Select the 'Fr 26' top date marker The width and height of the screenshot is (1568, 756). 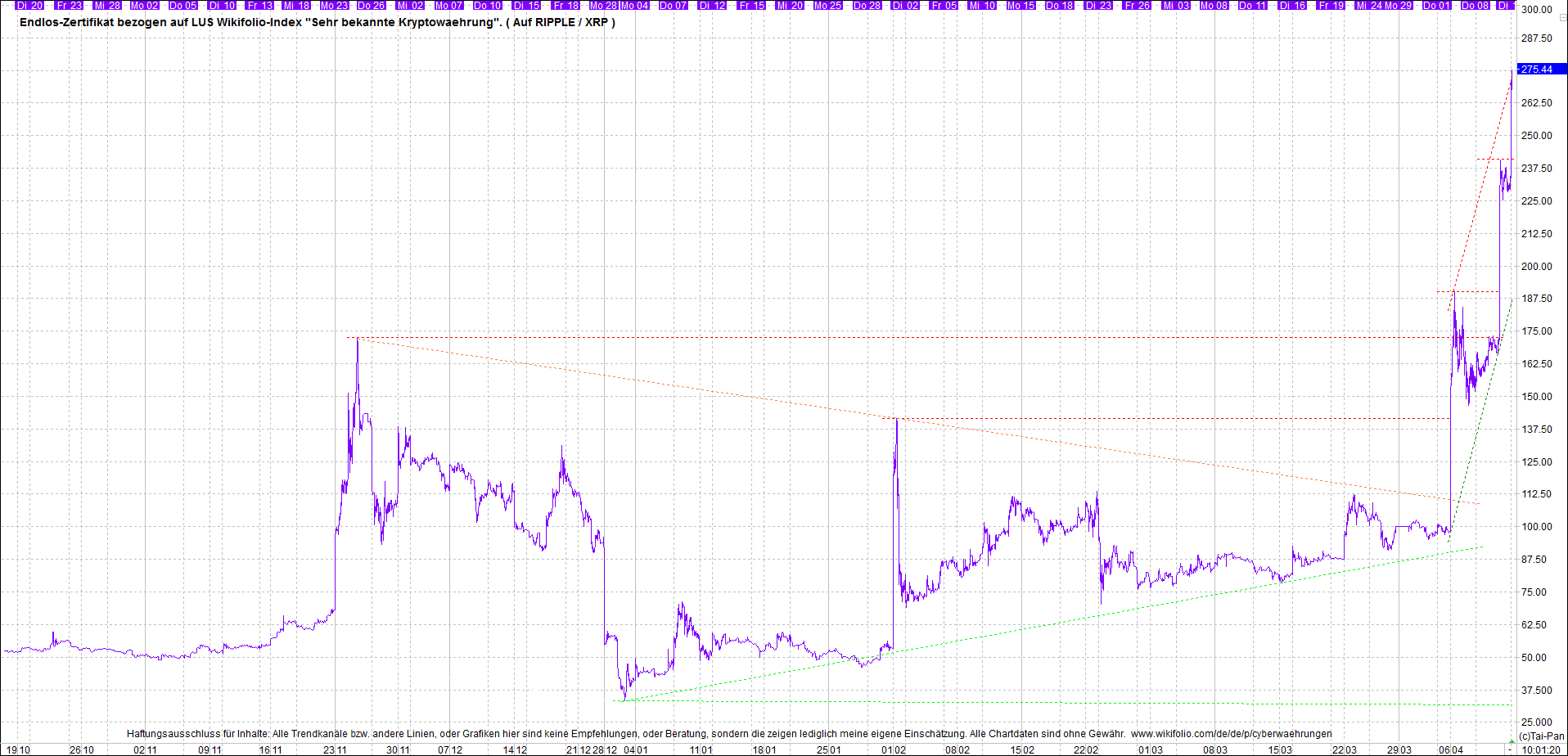pos(1137,6)
